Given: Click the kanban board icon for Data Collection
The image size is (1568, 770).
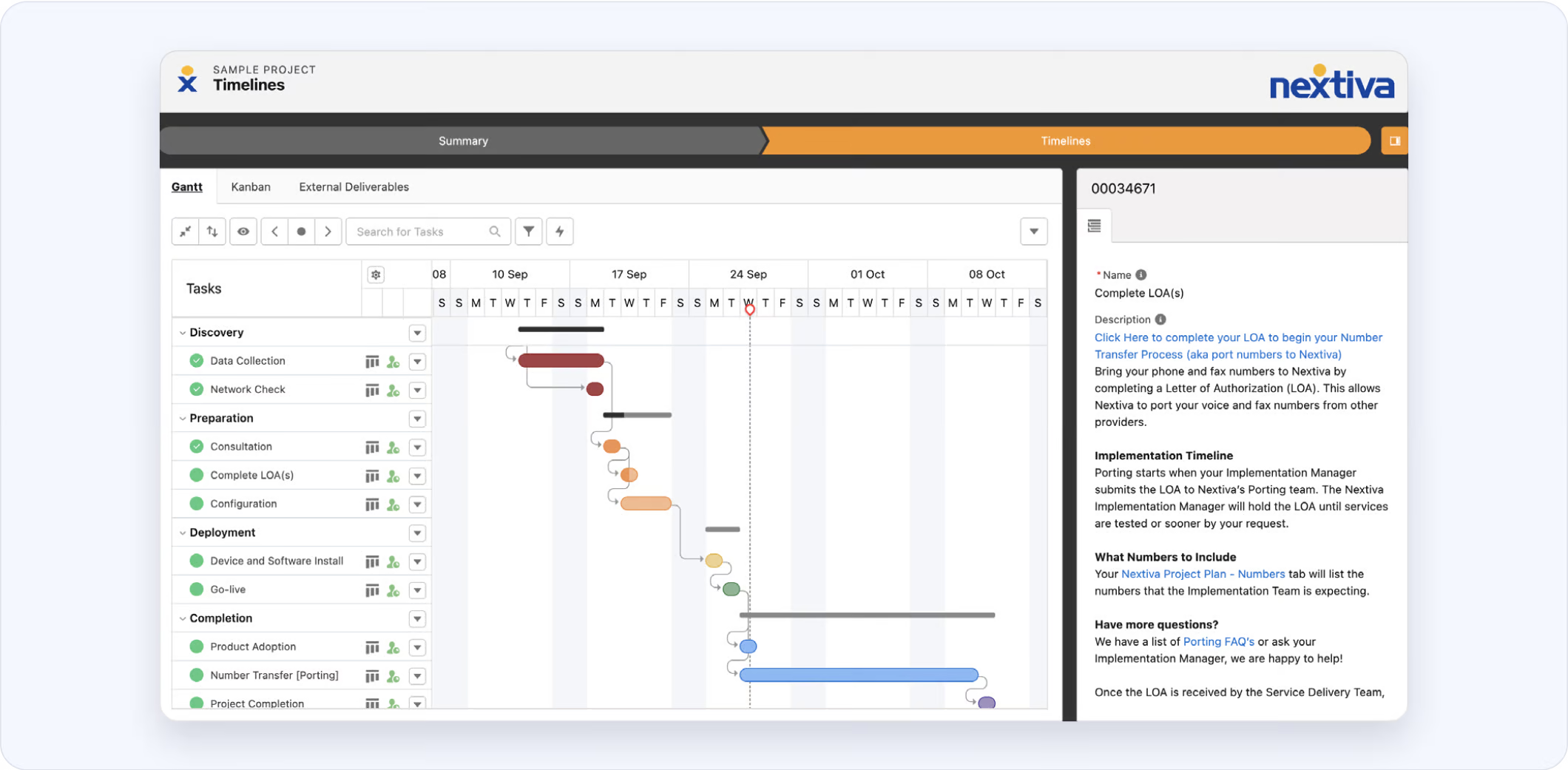Looking at the screenshot, I should pos(371,362).
